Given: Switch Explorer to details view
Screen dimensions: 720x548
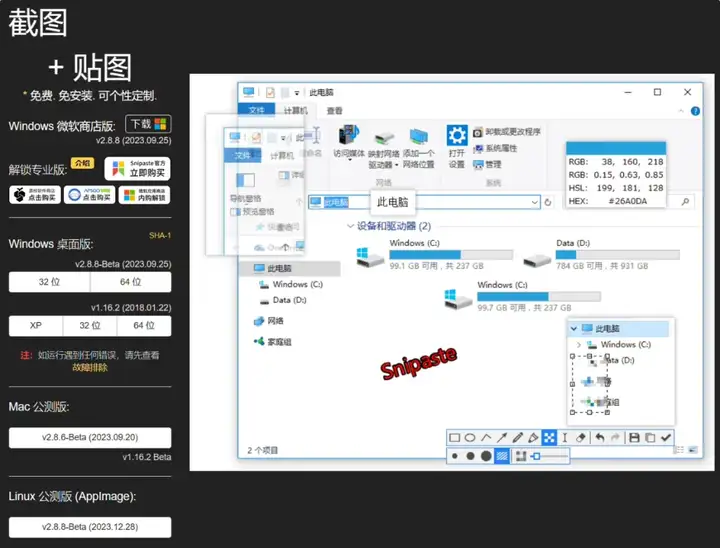Looking at the screenshot, I should pos(679,450).
